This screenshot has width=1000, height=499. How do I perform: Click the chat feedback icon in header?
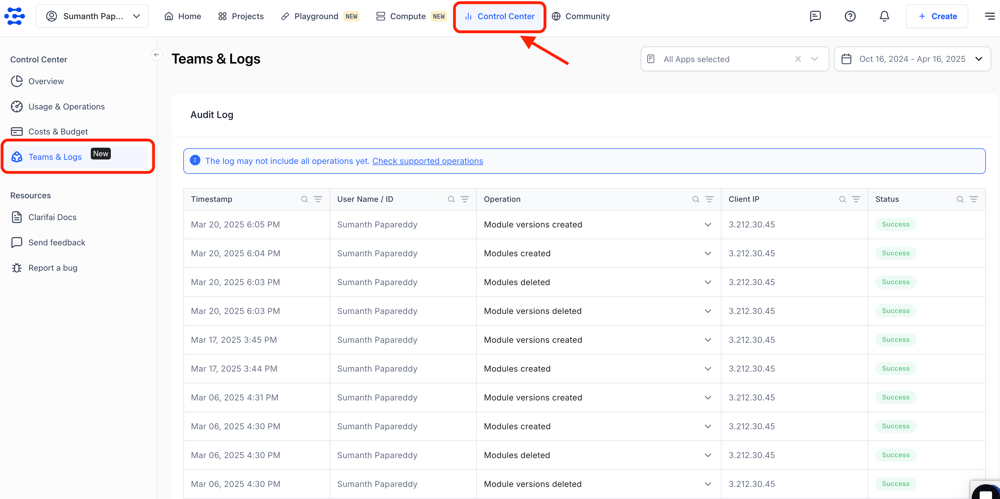coord(815,16)
